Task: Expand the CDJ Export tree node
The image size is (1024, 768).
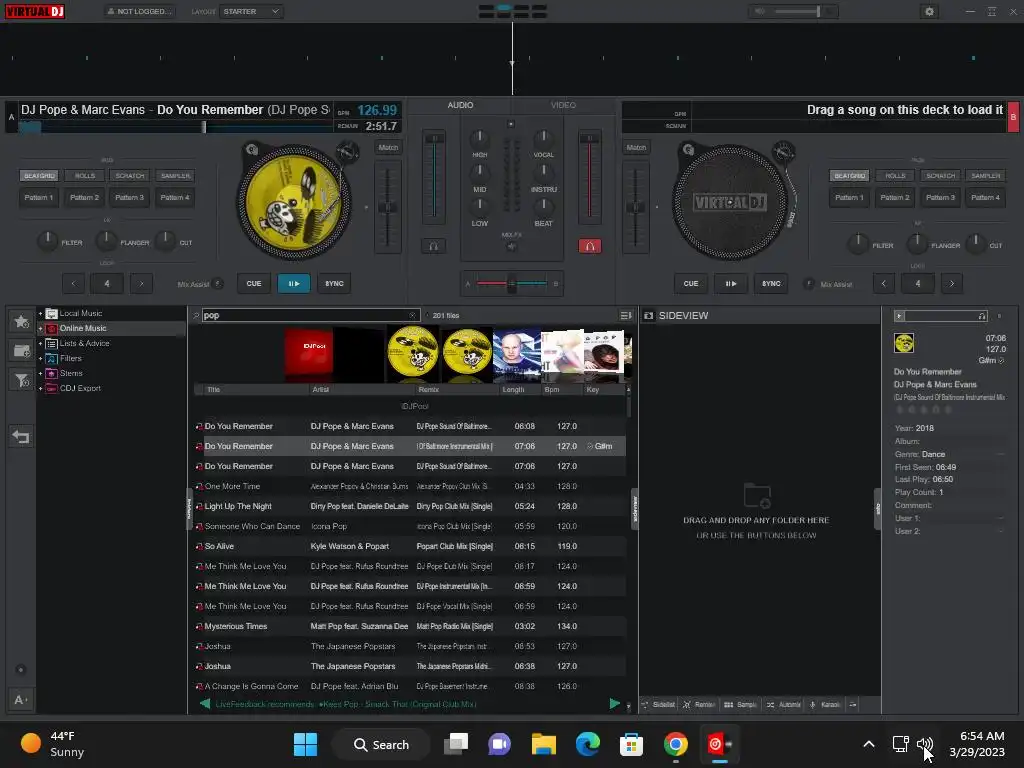Action: [x=40, y=389]
